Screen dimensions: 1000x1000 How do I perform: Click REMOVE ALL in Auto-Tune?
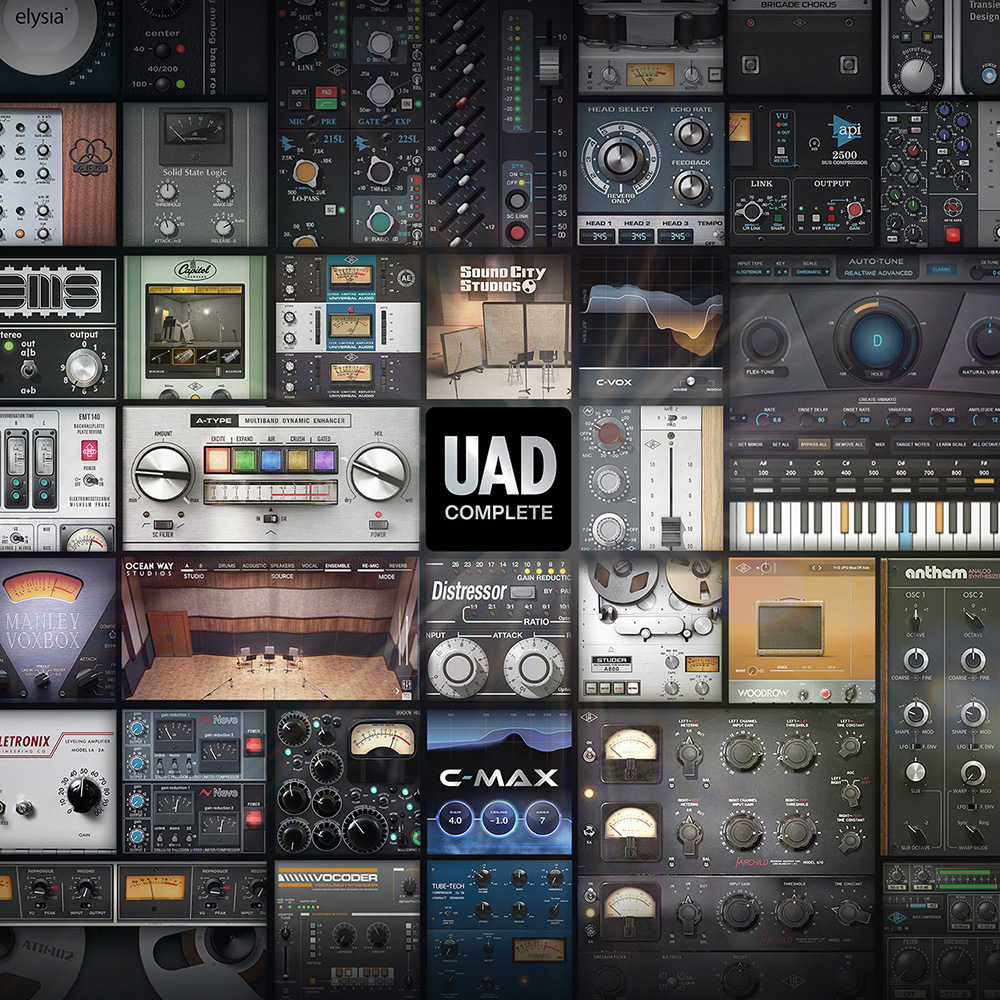pyautogui.click(x=849, y=444)
